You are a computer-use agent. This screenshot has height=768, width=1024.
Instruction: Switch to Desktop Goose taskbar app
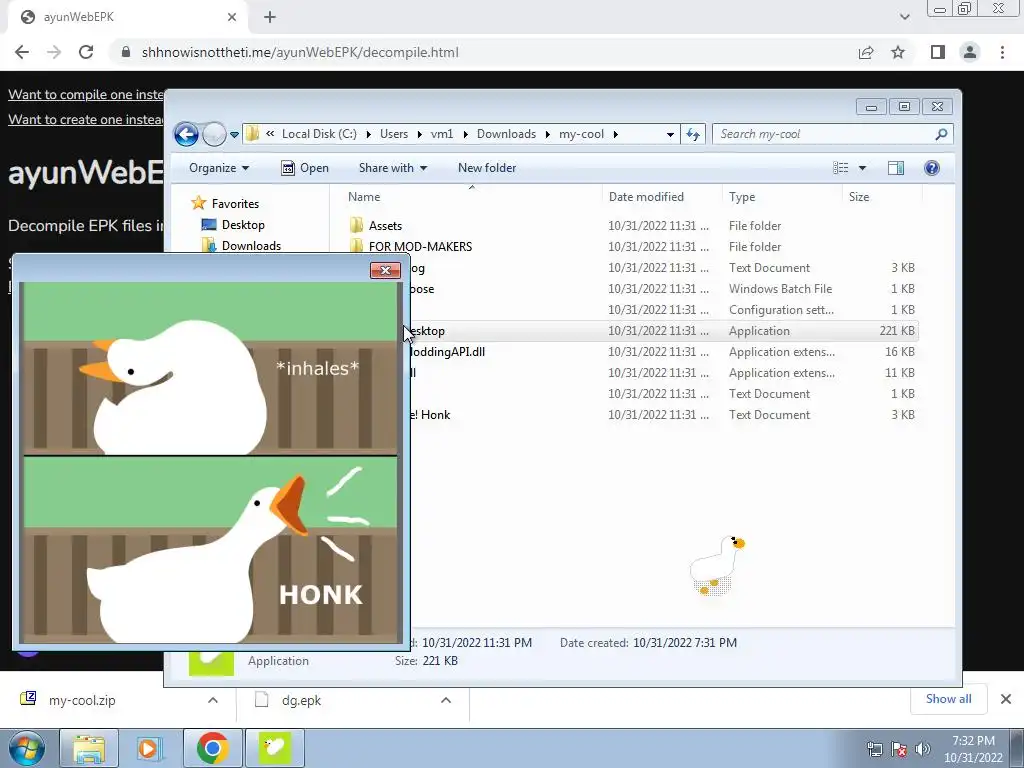pos(274,748)
